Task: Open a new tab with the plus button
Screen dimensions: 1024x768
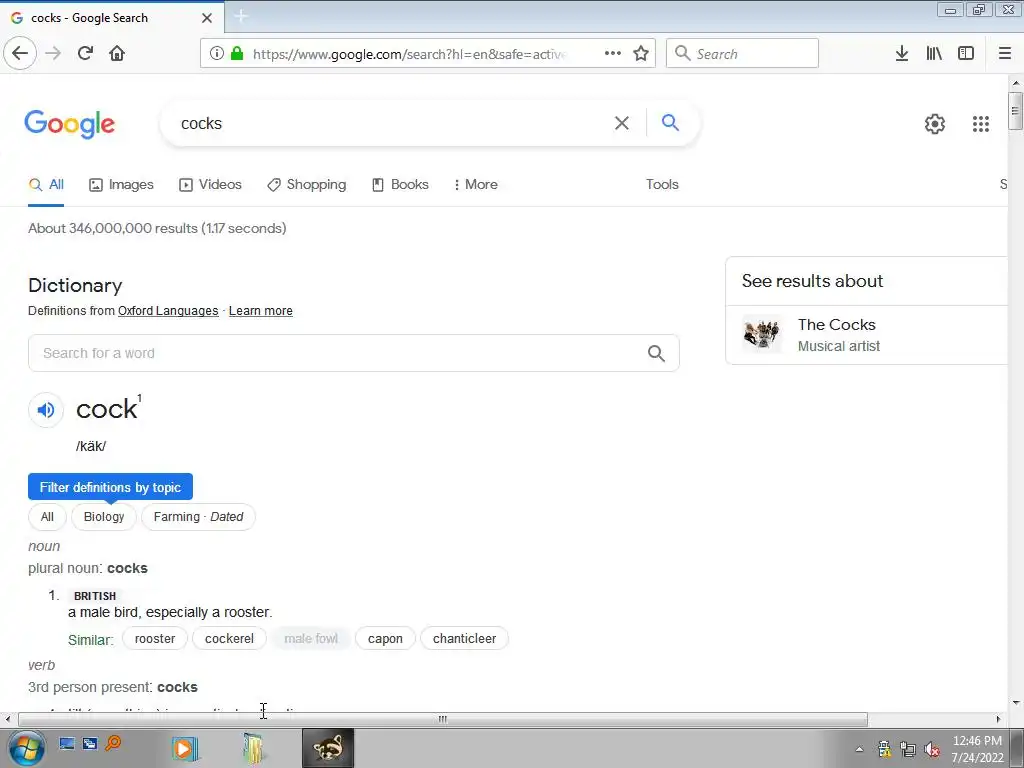Action: (241, 17)
